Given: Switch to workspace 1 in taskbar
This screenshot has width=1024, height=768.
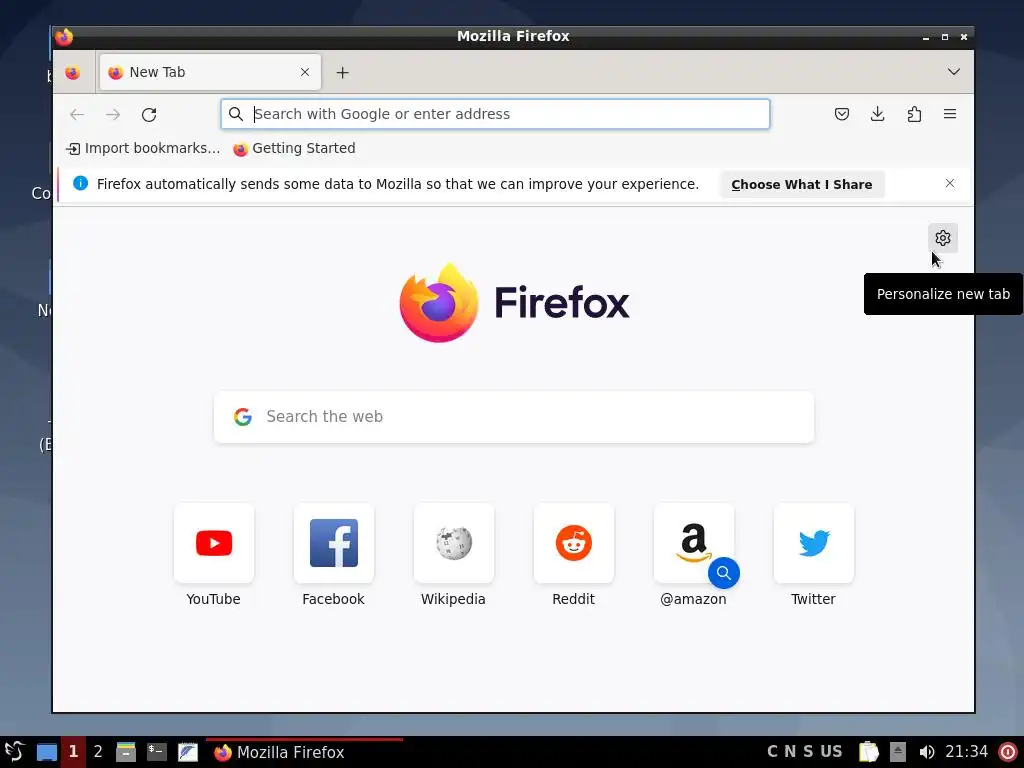Looking at the screenshot, I should point(73,752).
